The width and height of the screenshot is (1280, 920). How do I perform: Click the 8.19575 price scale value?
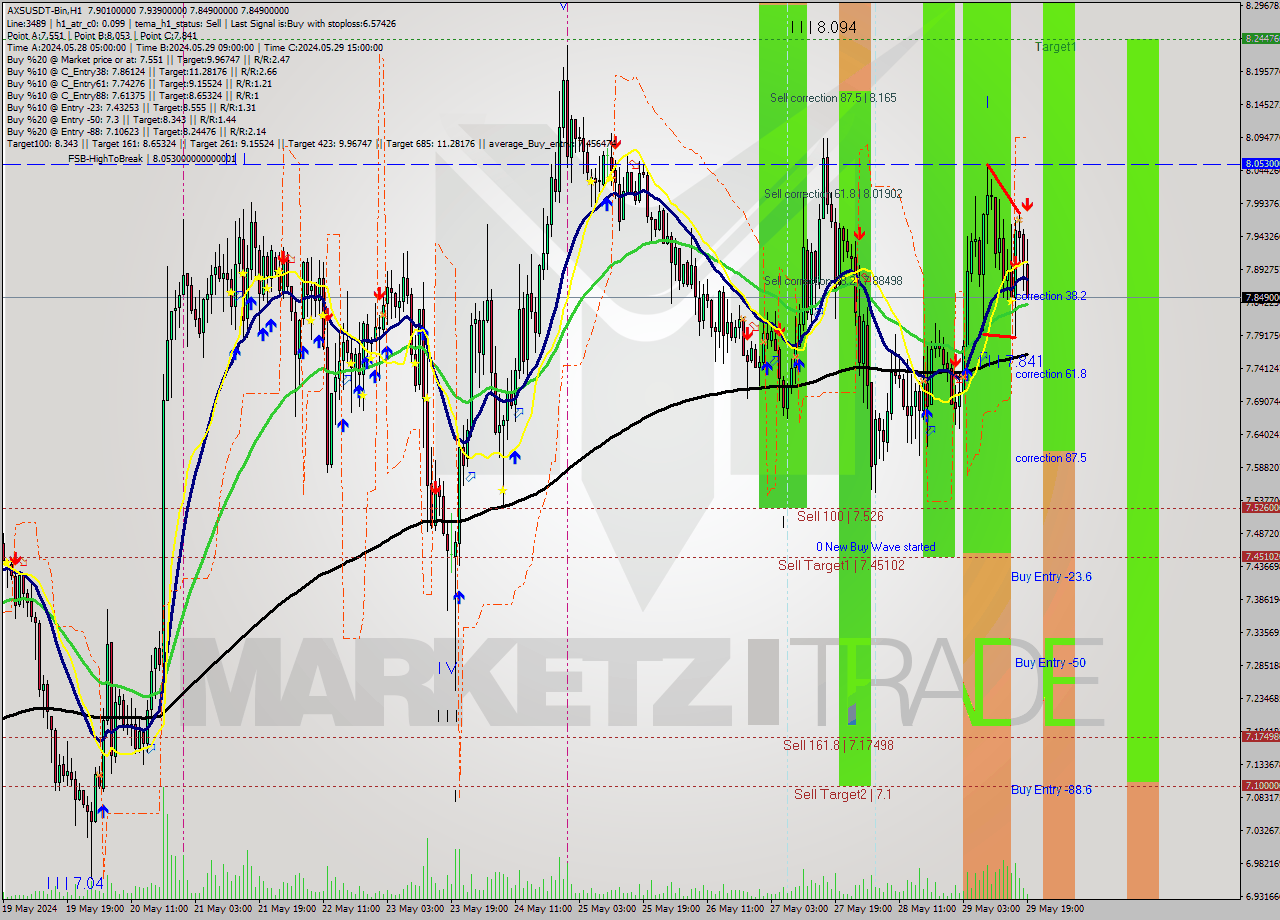tap(1262, 72)
